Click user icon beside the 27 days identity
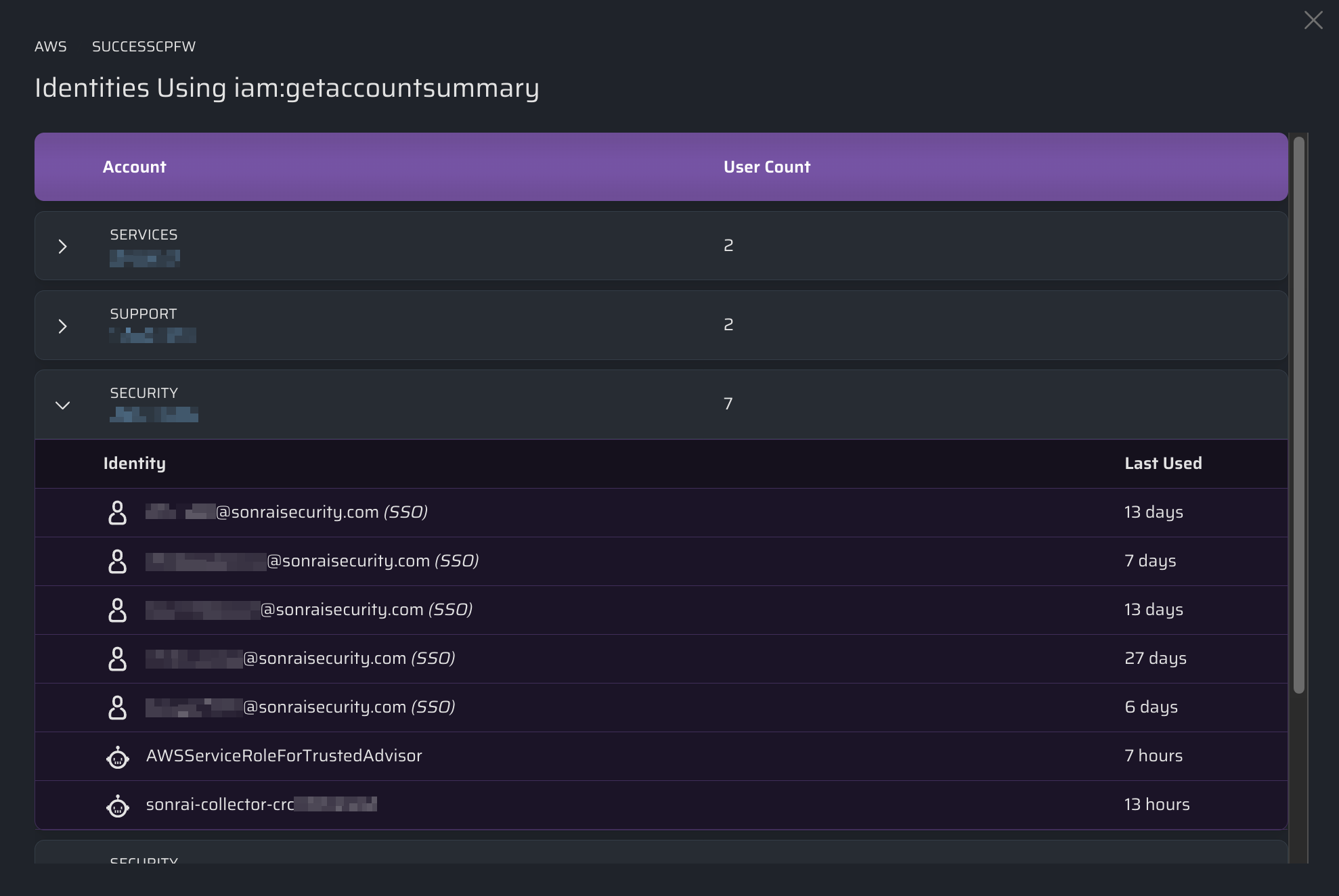Viewport: 1339px width, 896px height. [x=117, y=658]
